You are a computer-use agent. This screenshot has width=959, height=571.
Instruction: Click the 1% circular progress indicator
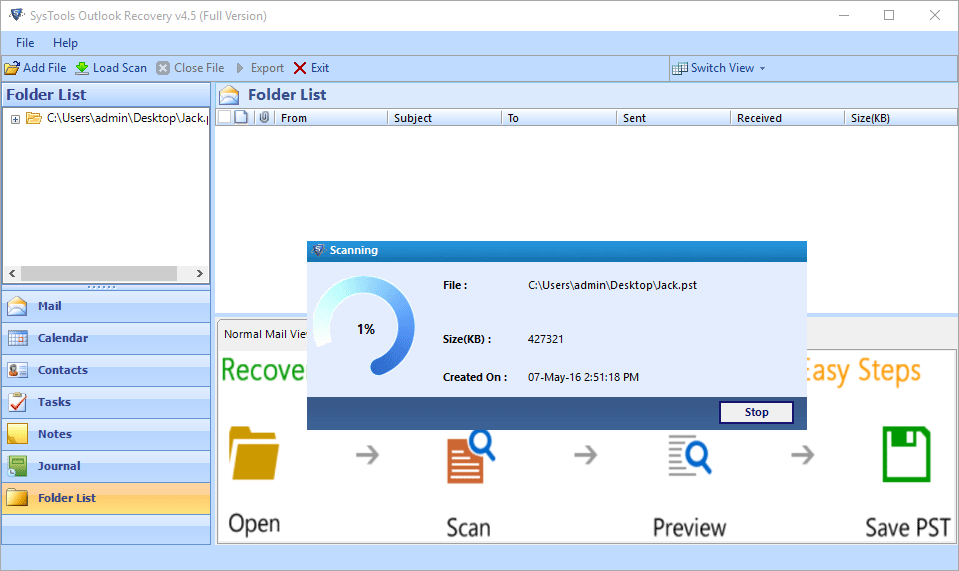click(365, 326)
